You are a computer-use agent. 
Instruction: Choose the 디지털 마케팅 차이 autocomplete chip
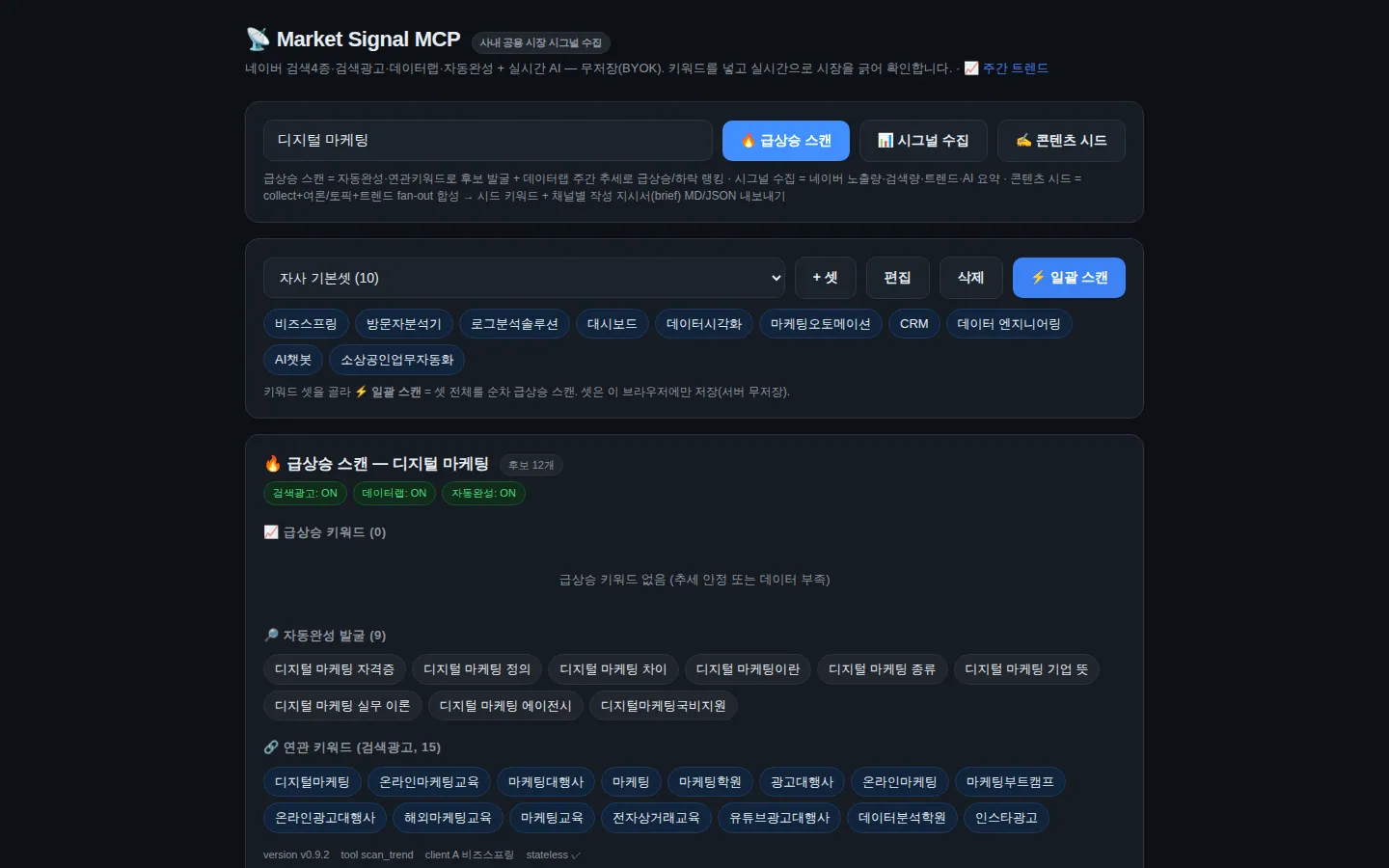613,669
